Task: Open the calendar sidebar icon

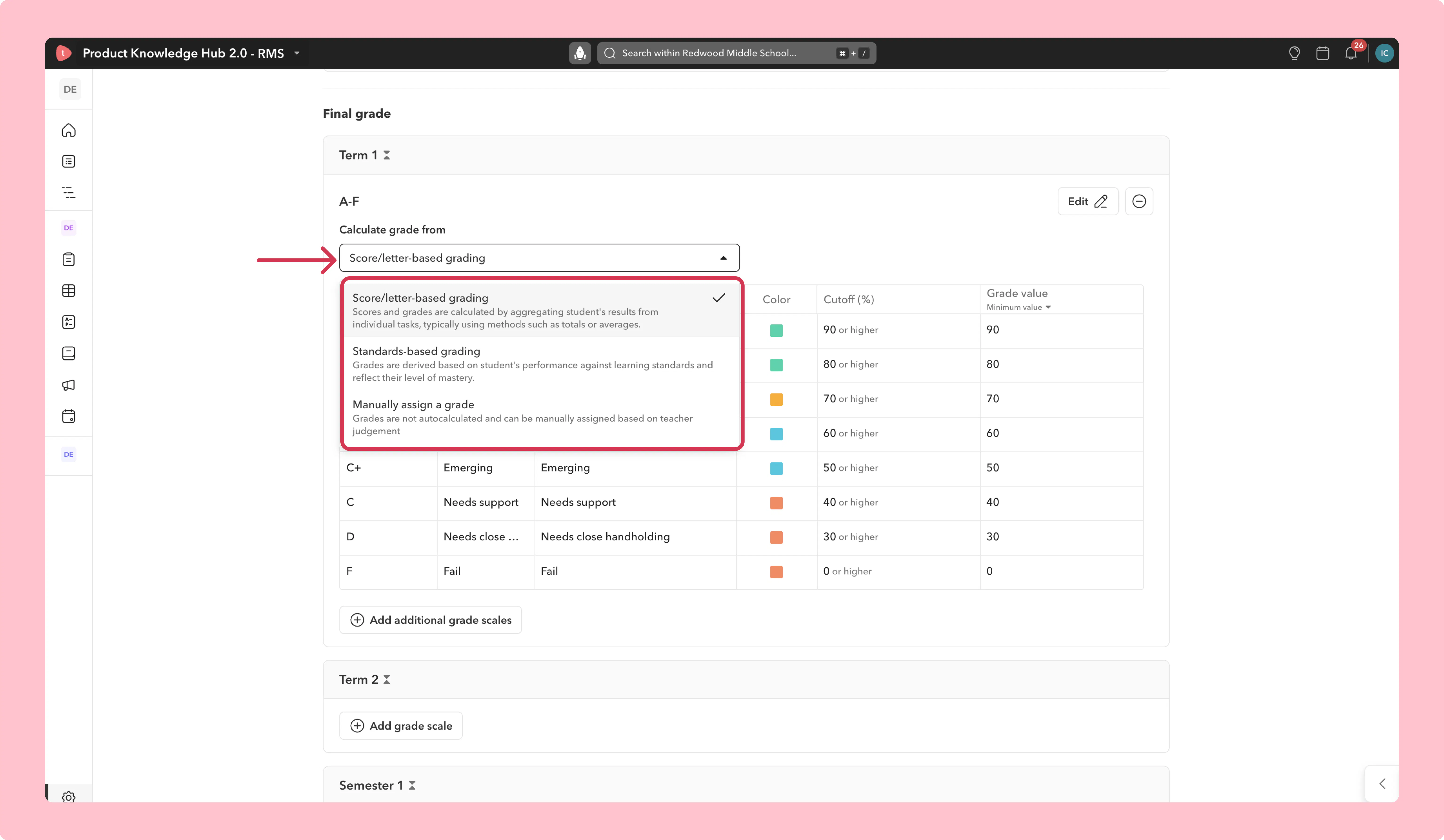Action: click(69, 416)
